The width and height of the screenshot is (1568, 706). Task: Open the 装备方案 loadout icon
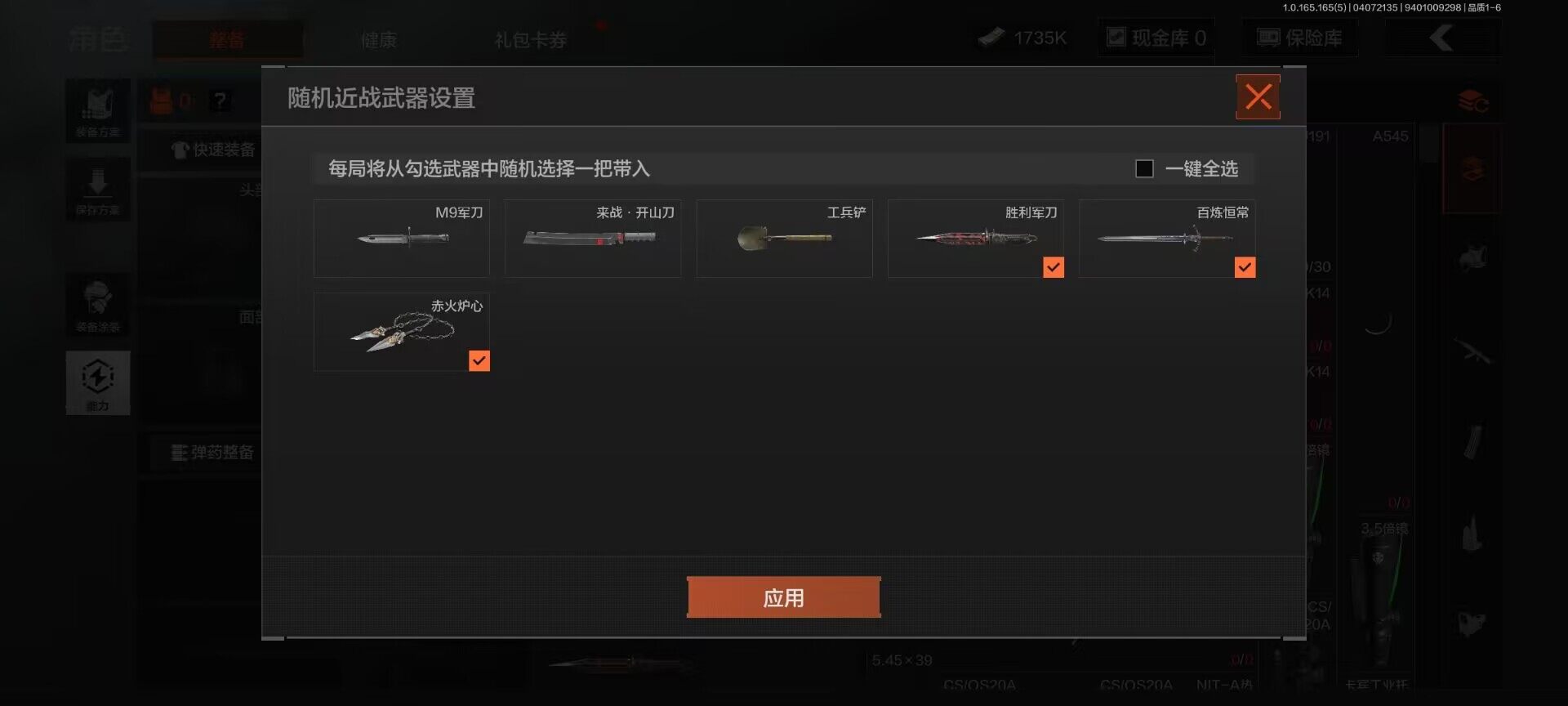coord(98,111)
